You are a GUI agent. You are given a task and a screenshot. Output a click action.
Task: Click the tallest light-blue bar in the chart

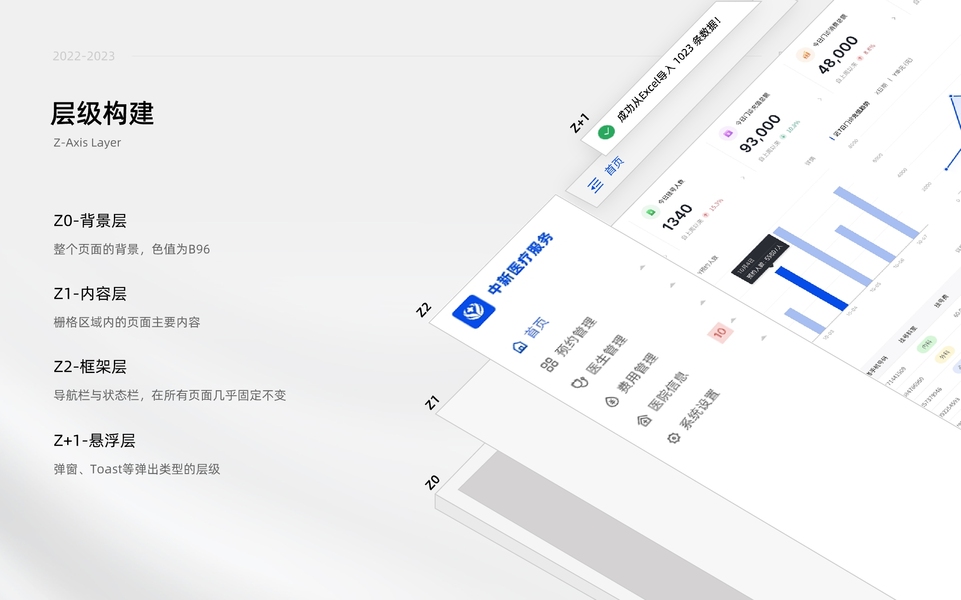click(822, 257)
